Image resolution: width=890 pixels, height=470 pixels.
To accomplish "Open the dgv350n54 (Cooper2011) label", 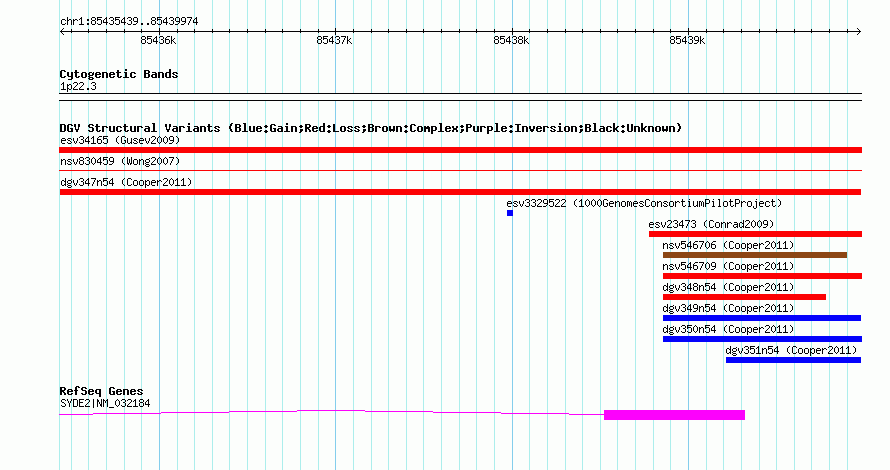I will tap(728, 329).
